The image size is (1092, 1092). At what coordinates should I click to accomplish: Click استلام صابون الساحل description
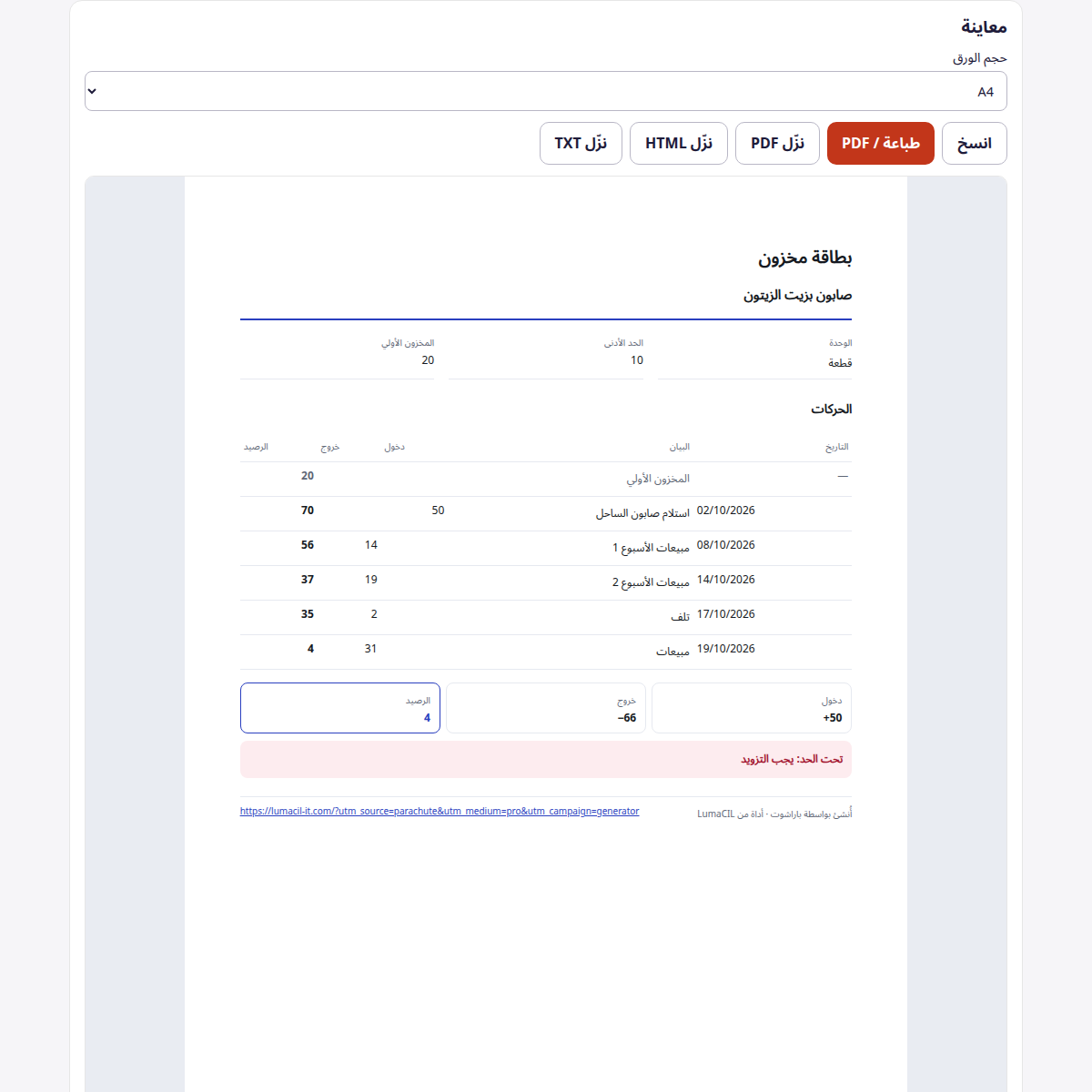pos(642,513)
